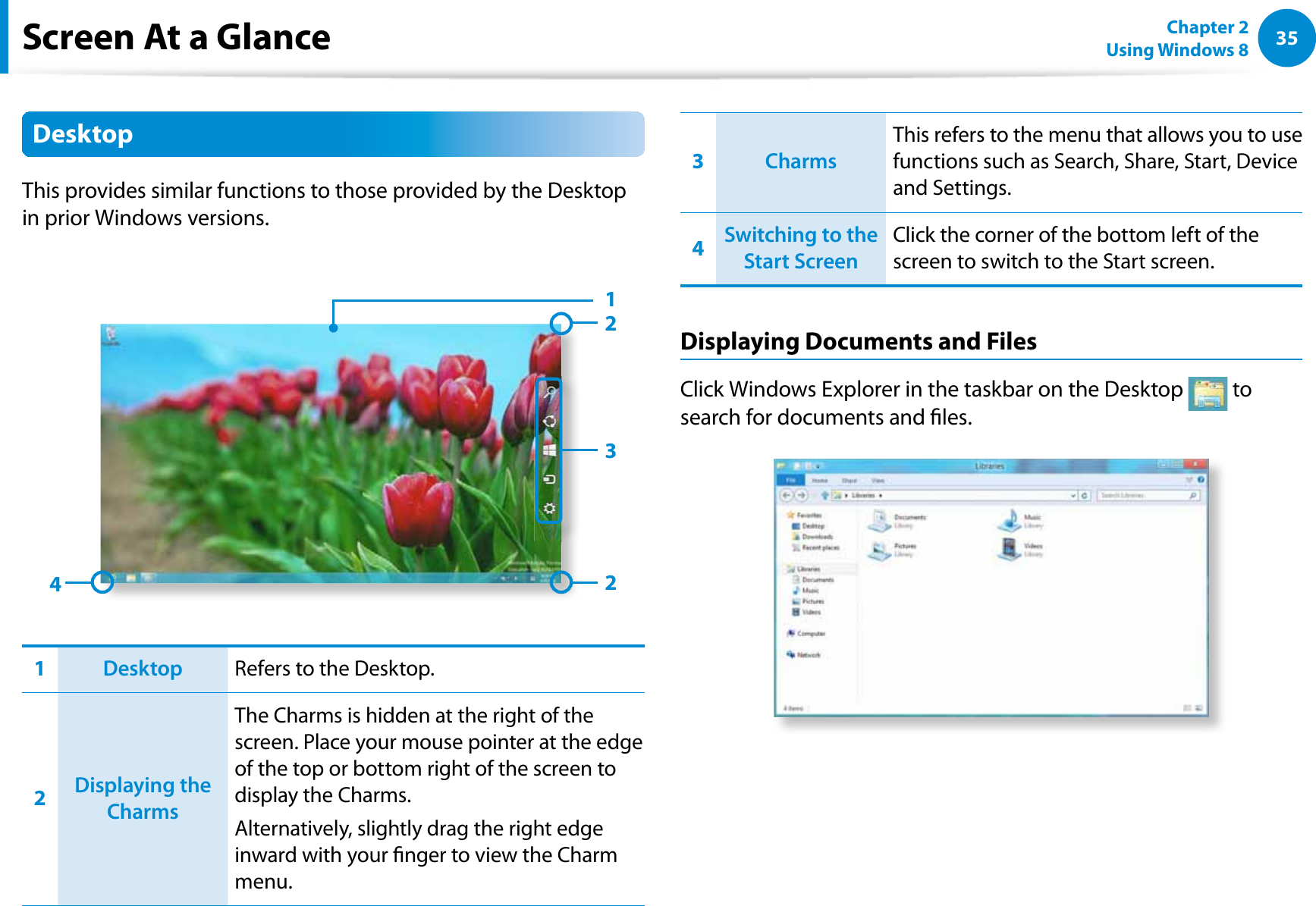
Task: Open the File tab in the Libraries window
Action: (791, 481)
